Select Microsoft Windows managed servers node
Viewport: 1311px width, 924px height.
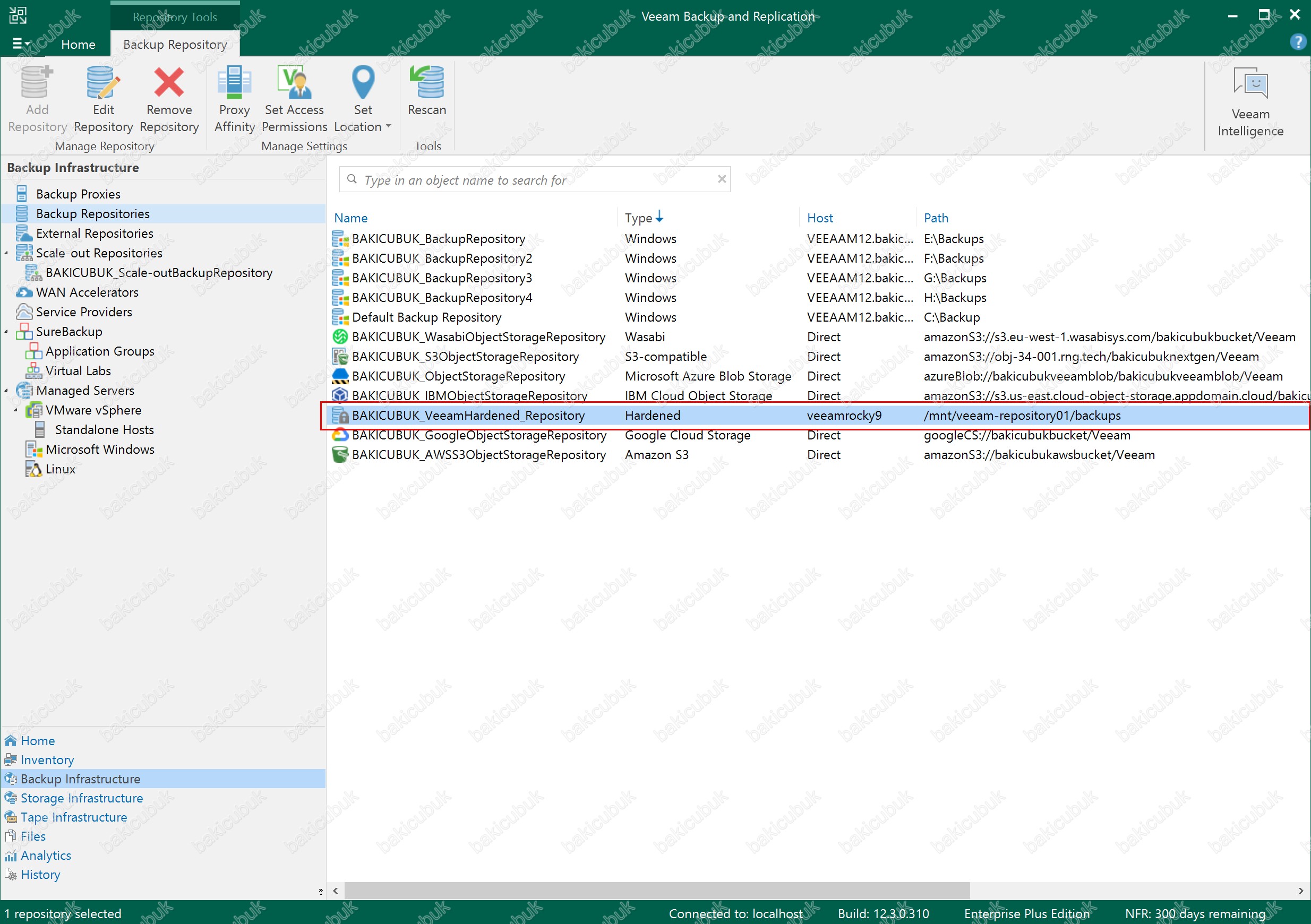point(100,449)
